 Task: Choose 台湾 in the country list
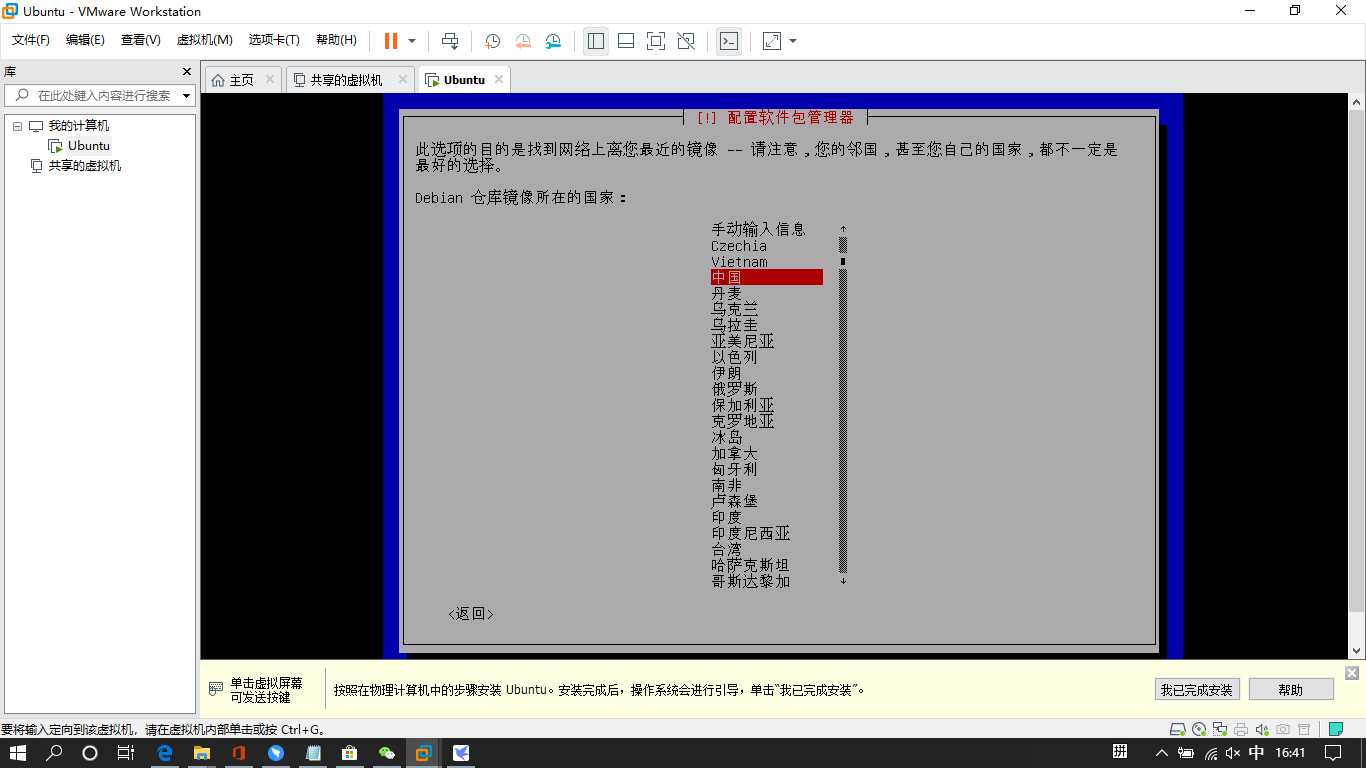click(727, 549)
